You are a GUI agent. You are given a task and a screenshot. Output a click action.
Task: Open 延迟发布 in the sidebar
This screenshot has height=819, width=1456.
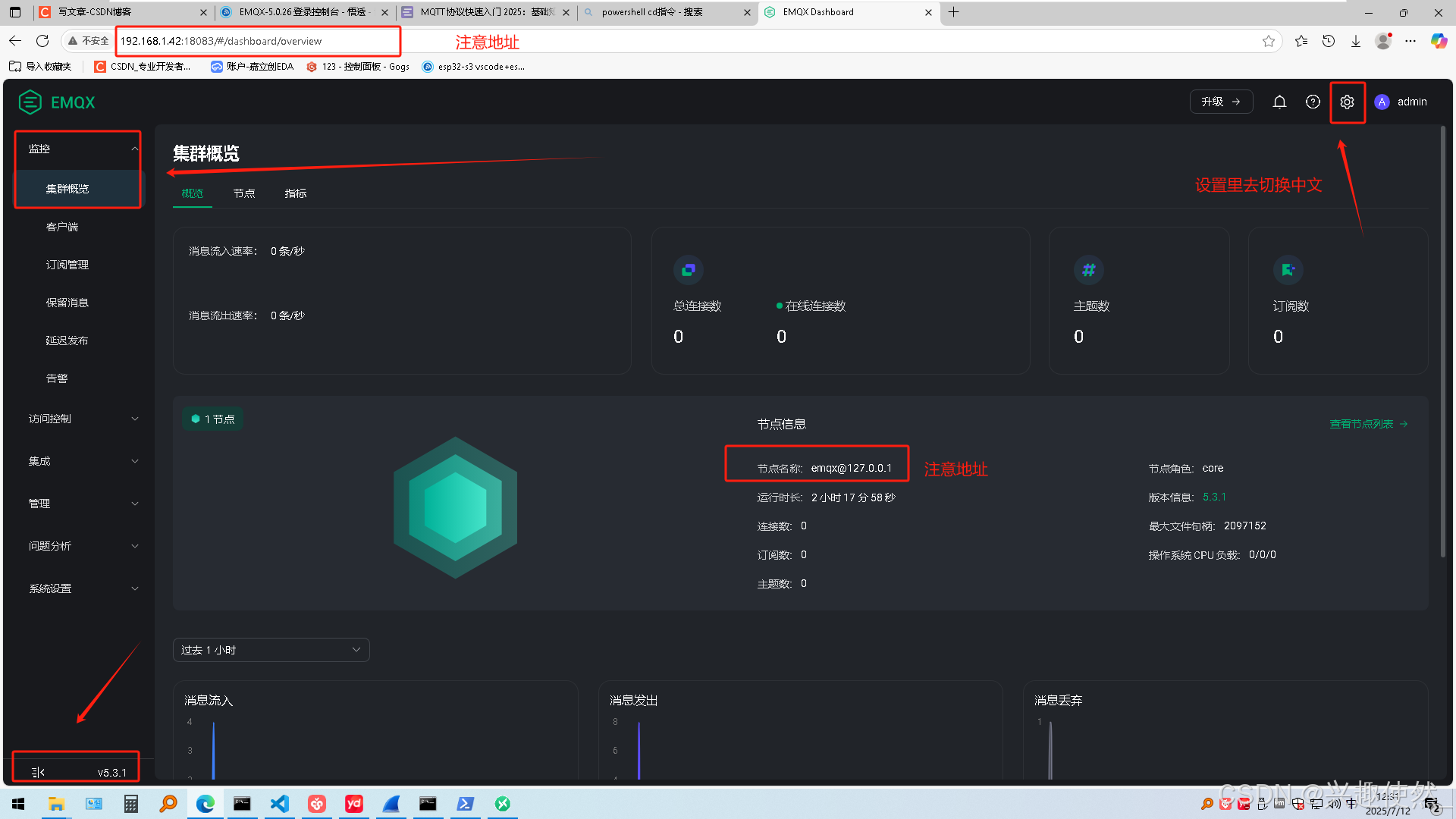[x=67, y=340]
